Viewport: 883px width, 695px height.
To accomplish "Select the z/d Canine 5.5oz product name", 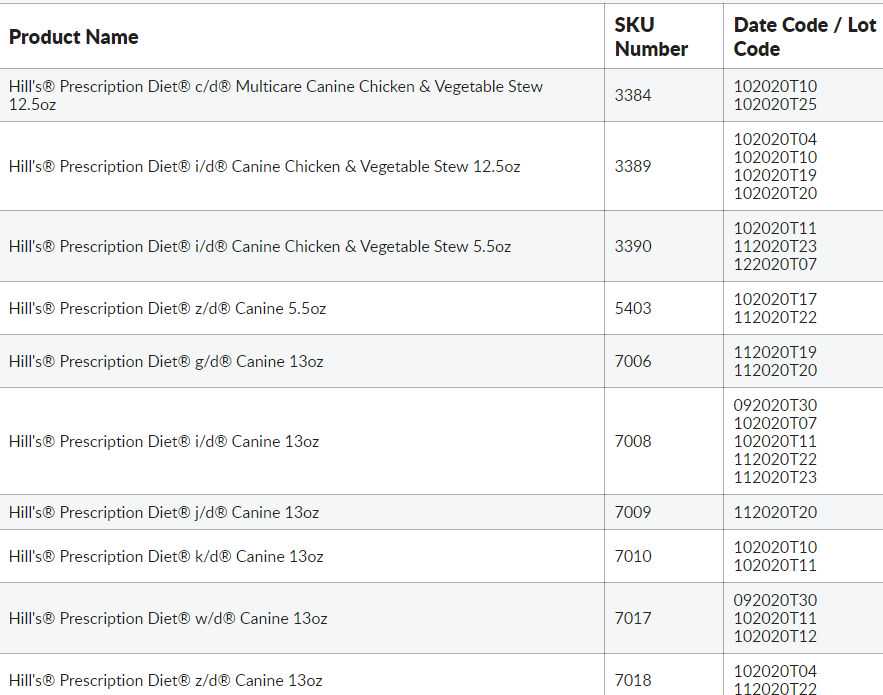I will [168, 308].
